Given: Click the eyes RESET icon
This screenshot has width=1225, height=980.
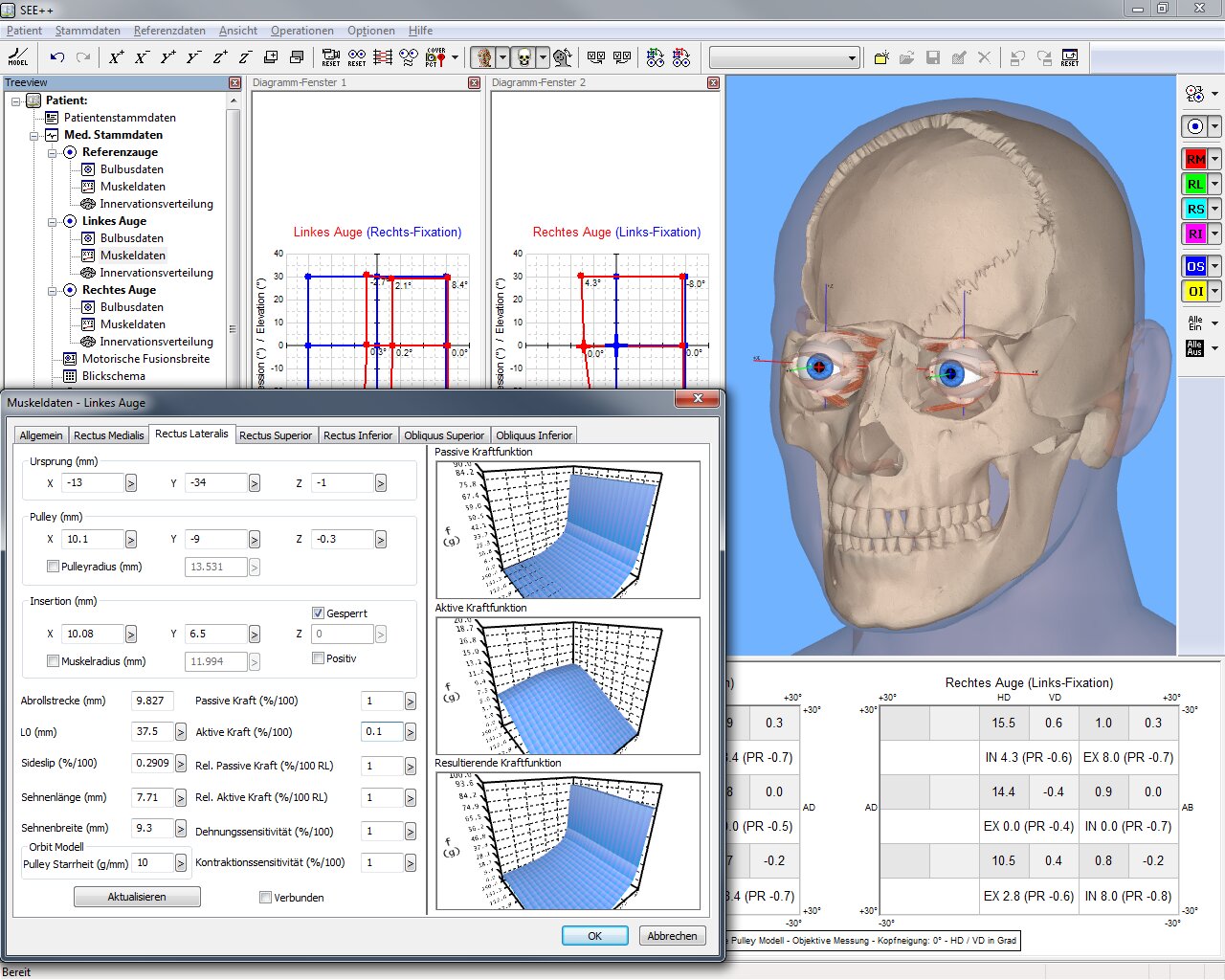Looking at the screenshot, I should pos(356,57).
